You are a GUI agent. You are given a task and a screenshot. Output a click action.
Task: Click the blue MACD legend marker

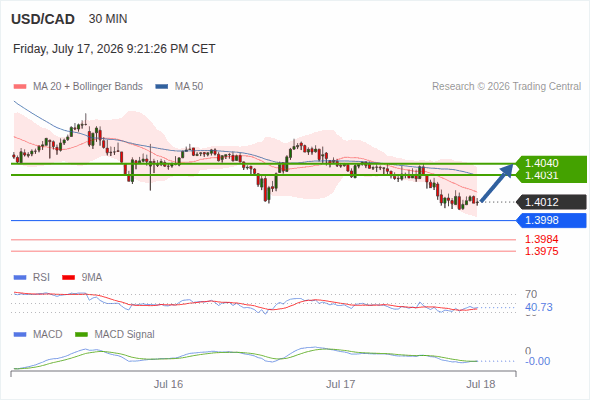click(x=20, y=335)
